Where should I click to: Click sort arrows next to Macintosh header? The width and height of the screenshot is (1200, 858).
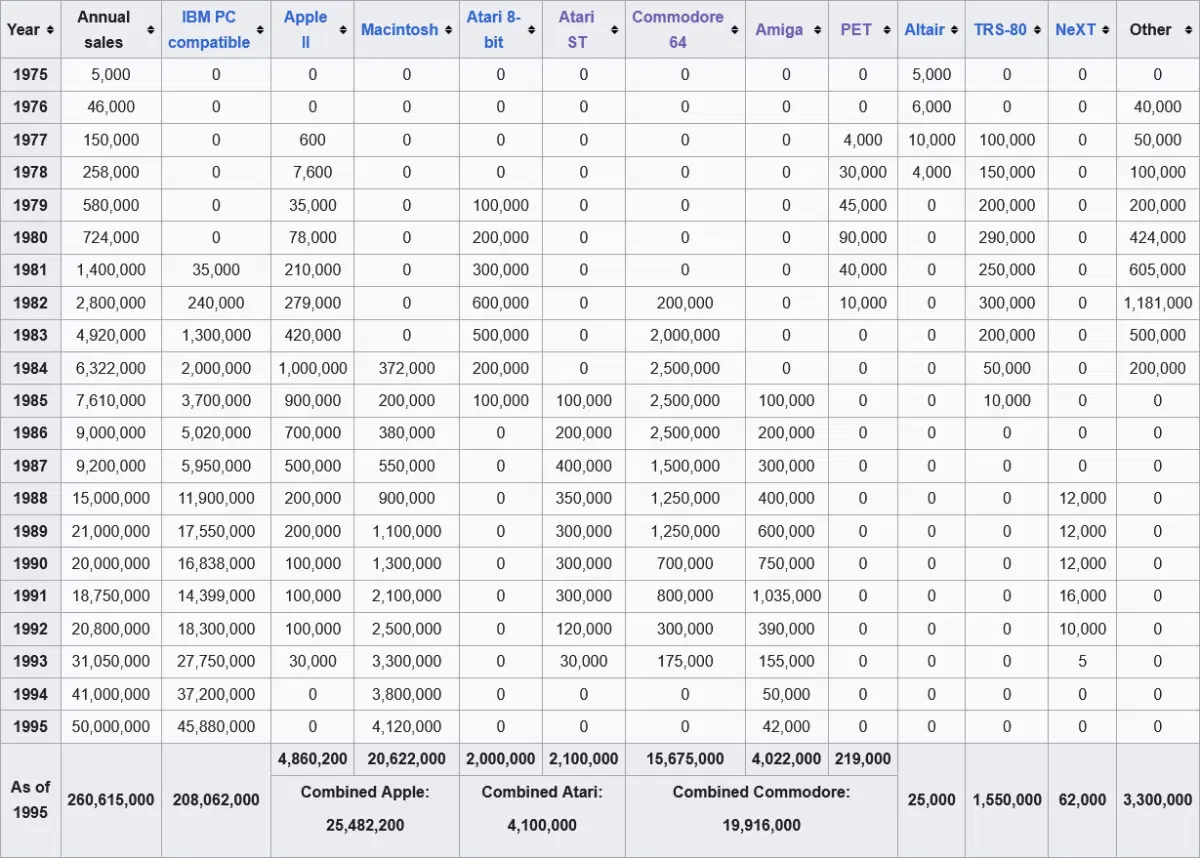[448, 30]
